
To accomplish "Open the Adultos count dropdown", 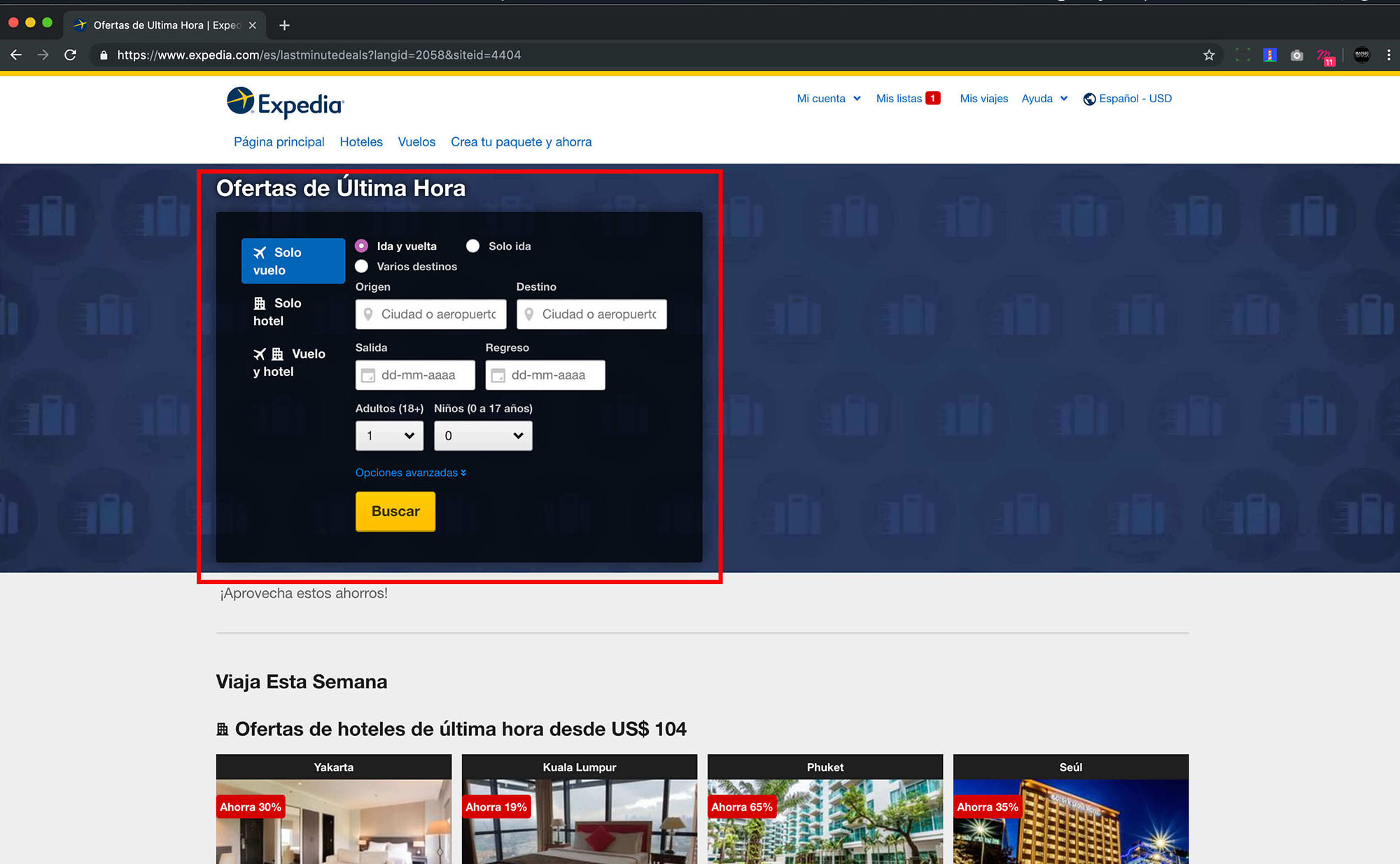I will point(389,436).
